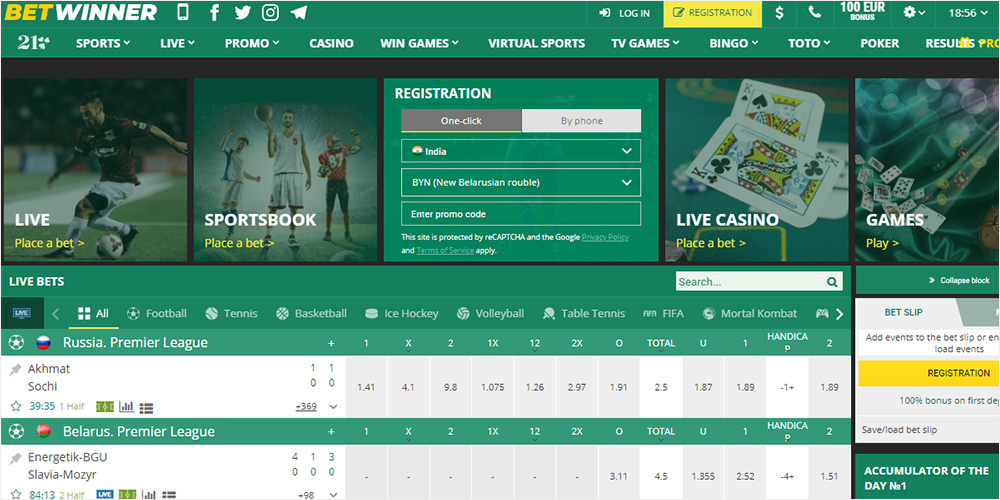Screen dimensions: 1000x500
Task: Open the settings gear dropdown
Action: (x=915, y=12)
